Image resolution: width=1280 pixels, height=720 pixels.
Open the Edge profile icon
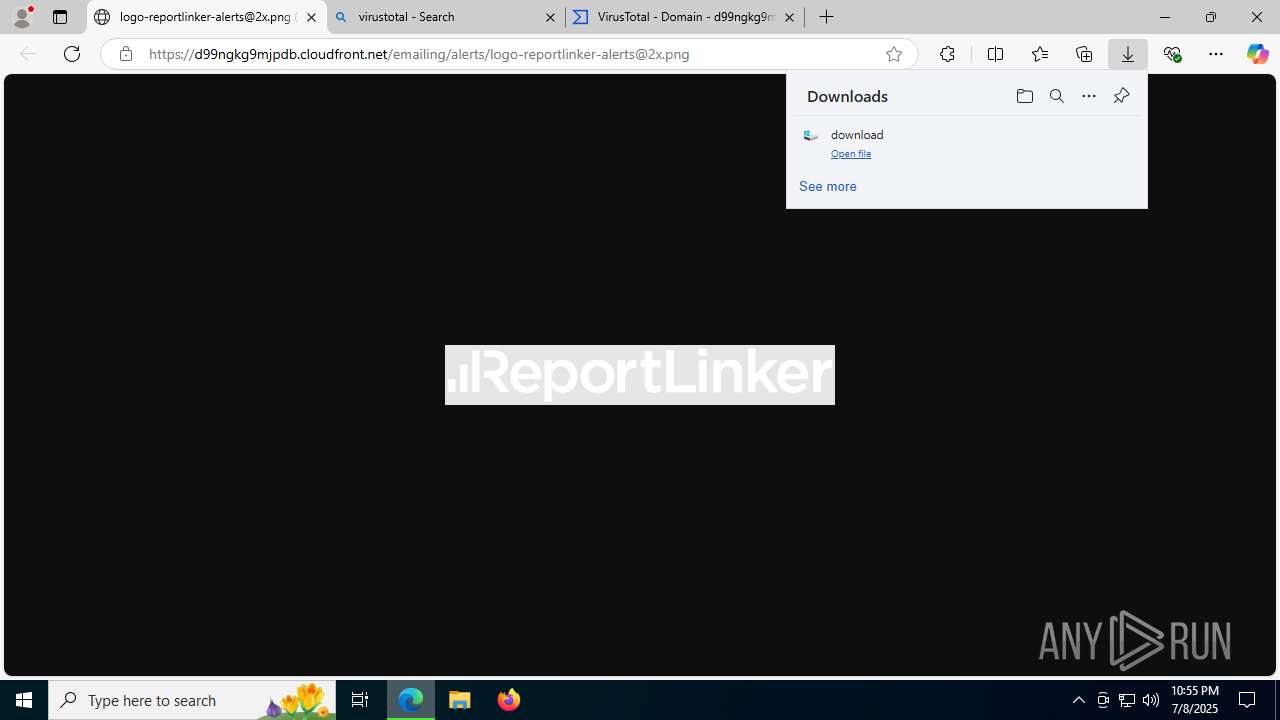tap(22, 16)
